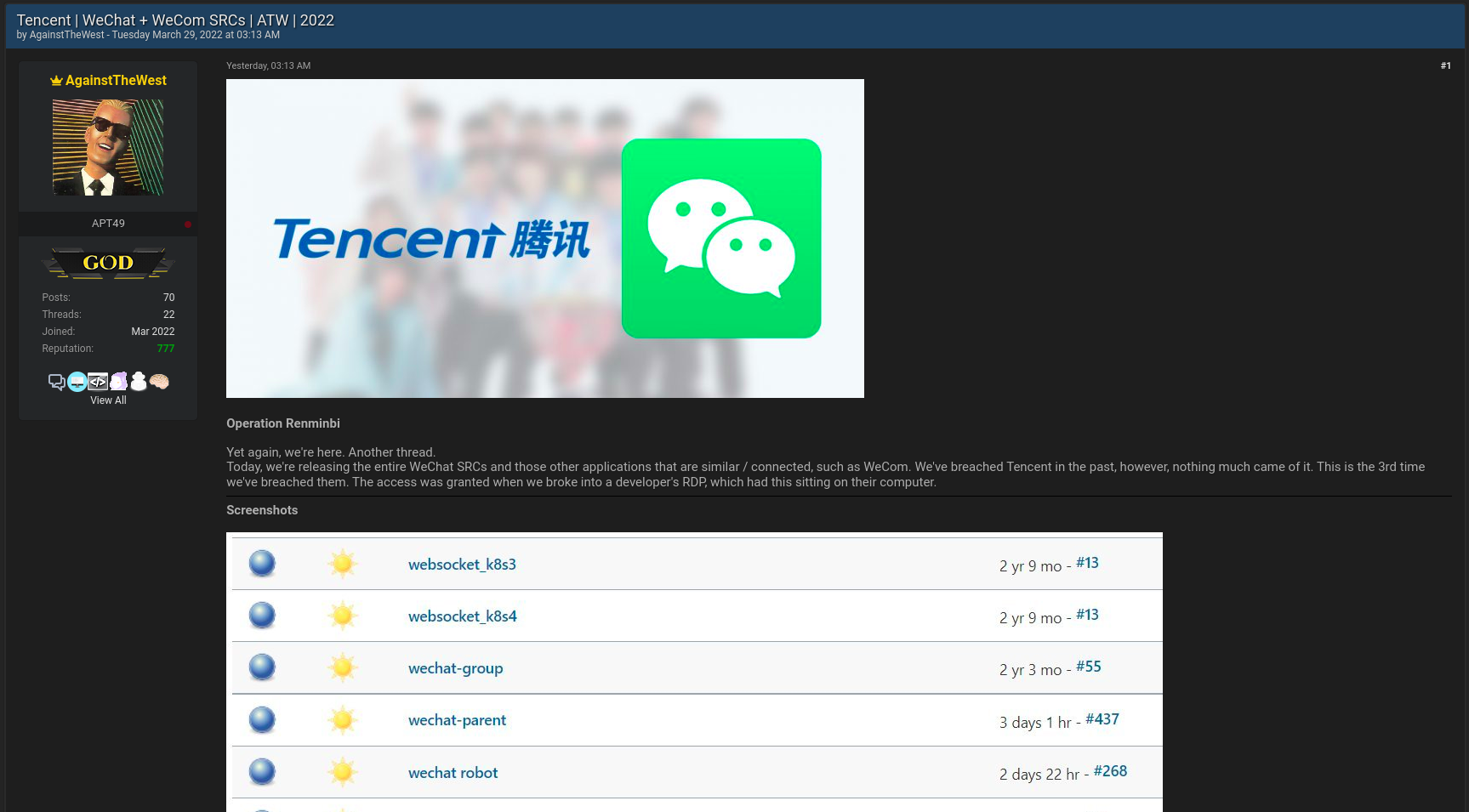Viewport: 1469px width, 812px height.
Task: Click author name in thread byline
Action: (66, 35)
